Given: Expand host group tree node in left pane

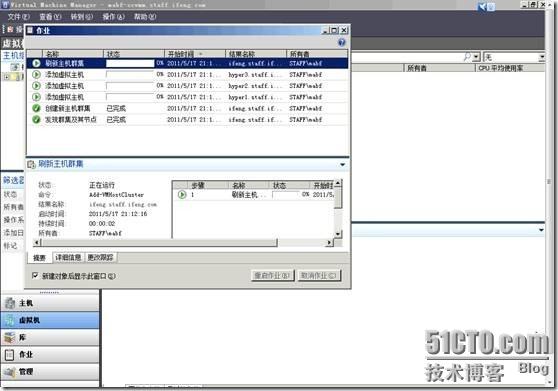Looking at the screenshot, I should (x=6, y=76).
